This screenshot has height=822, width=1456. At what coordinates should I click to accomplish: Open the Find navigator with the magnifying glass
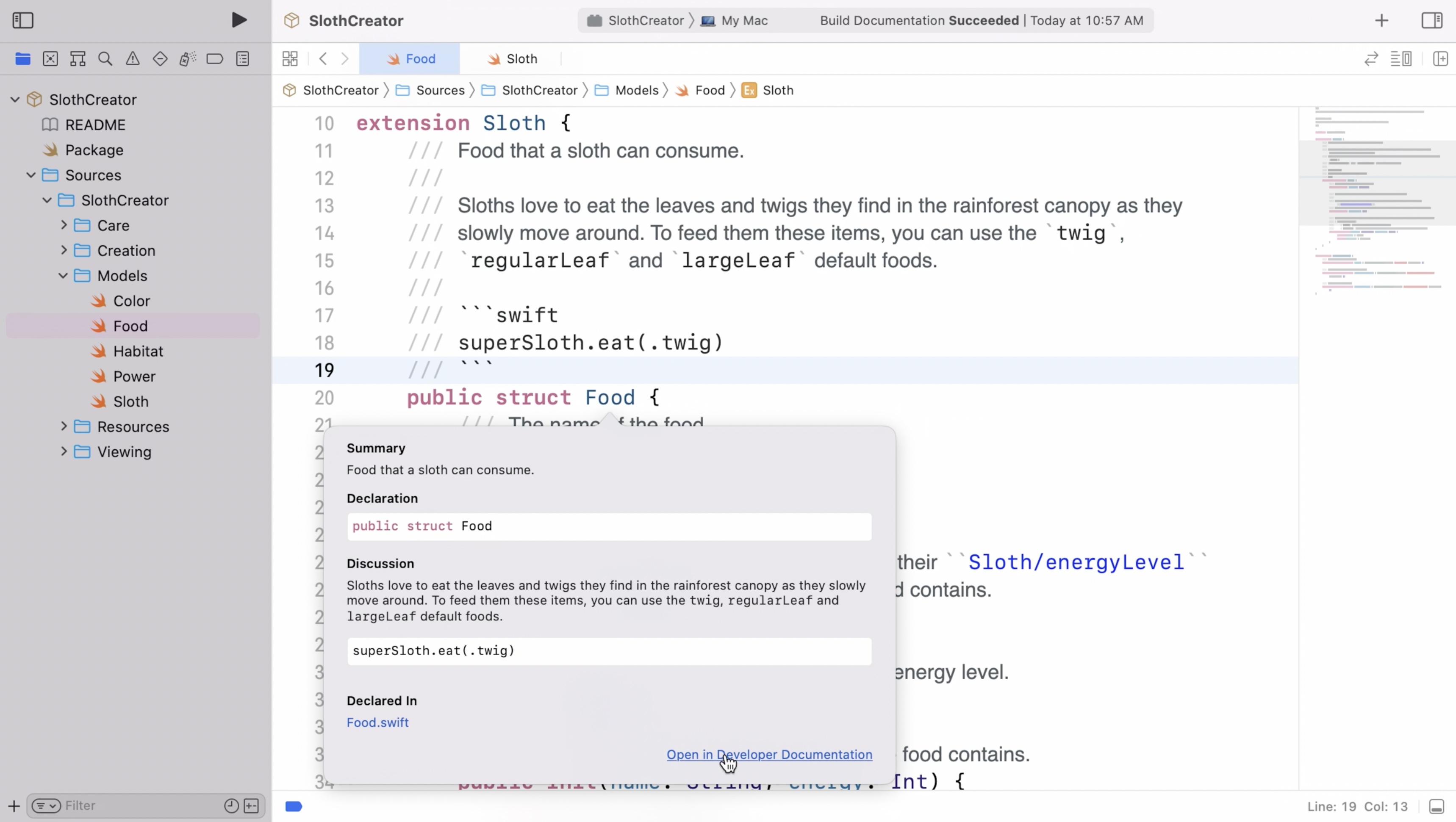105,58
